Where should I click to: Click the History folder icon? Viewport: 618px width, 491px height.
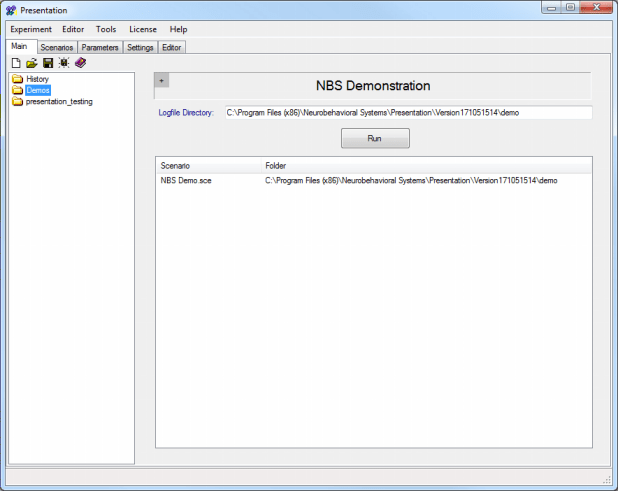[x=17, y=79]
